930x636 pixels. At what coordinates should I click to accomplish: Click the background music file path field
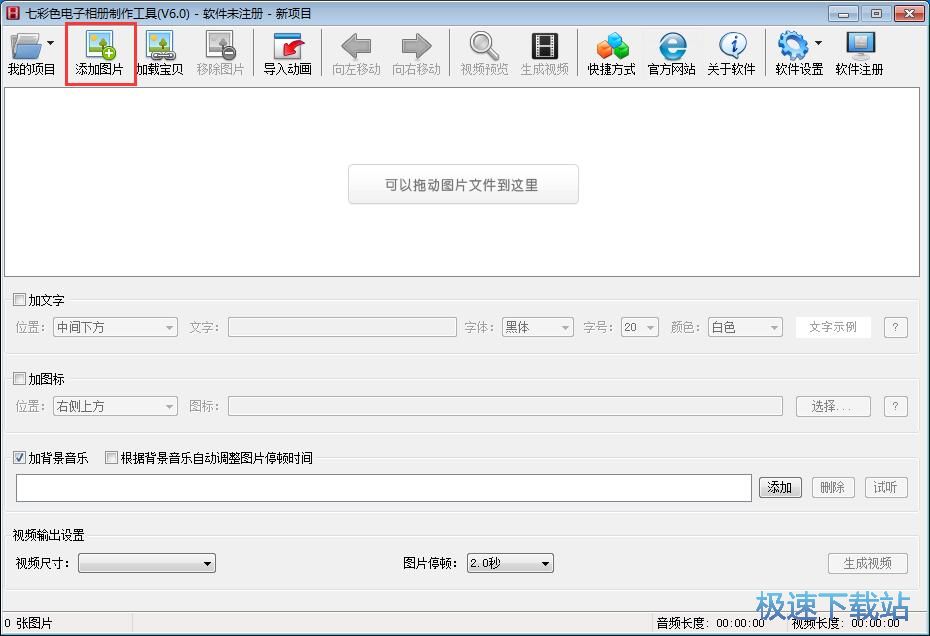(x=383, y=487)
